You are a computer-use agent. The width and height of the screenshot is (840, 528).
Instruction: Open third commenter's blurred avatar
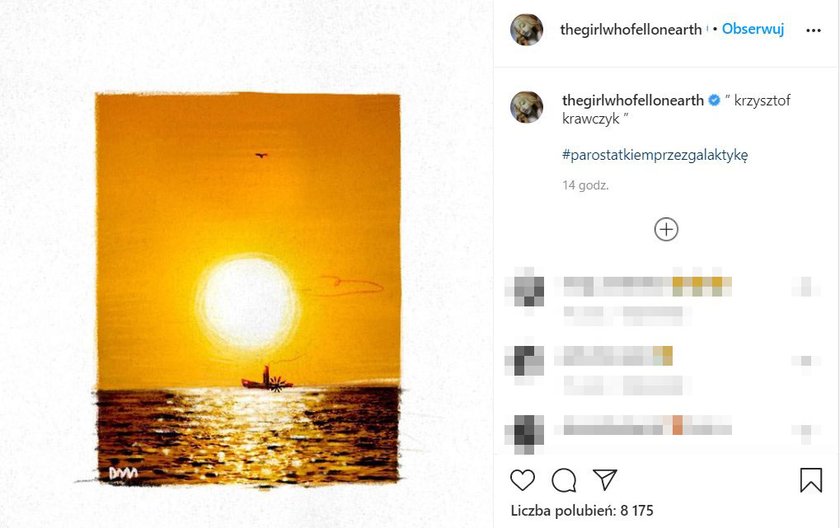(x=525, y=432)
